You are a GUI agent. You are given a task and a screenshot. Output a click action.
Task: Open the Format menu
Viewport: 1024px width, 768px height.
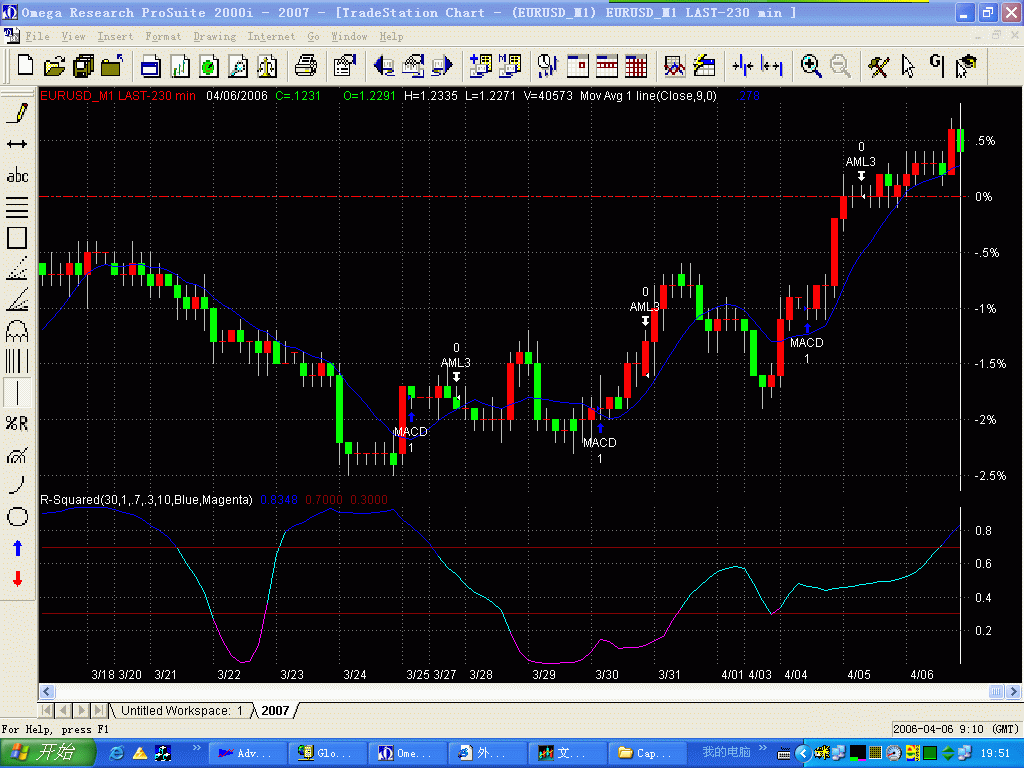163,37
